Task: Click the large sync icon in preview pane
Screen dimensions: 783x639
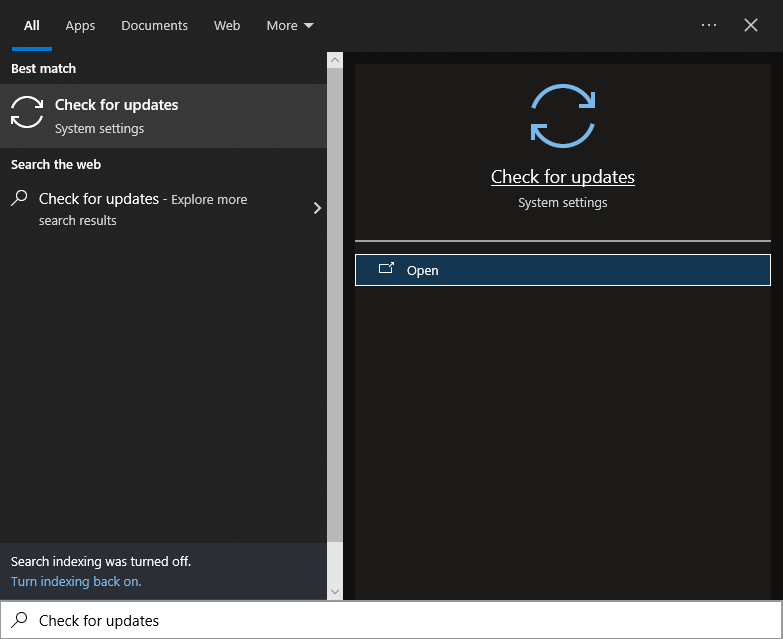Action: 562,116
